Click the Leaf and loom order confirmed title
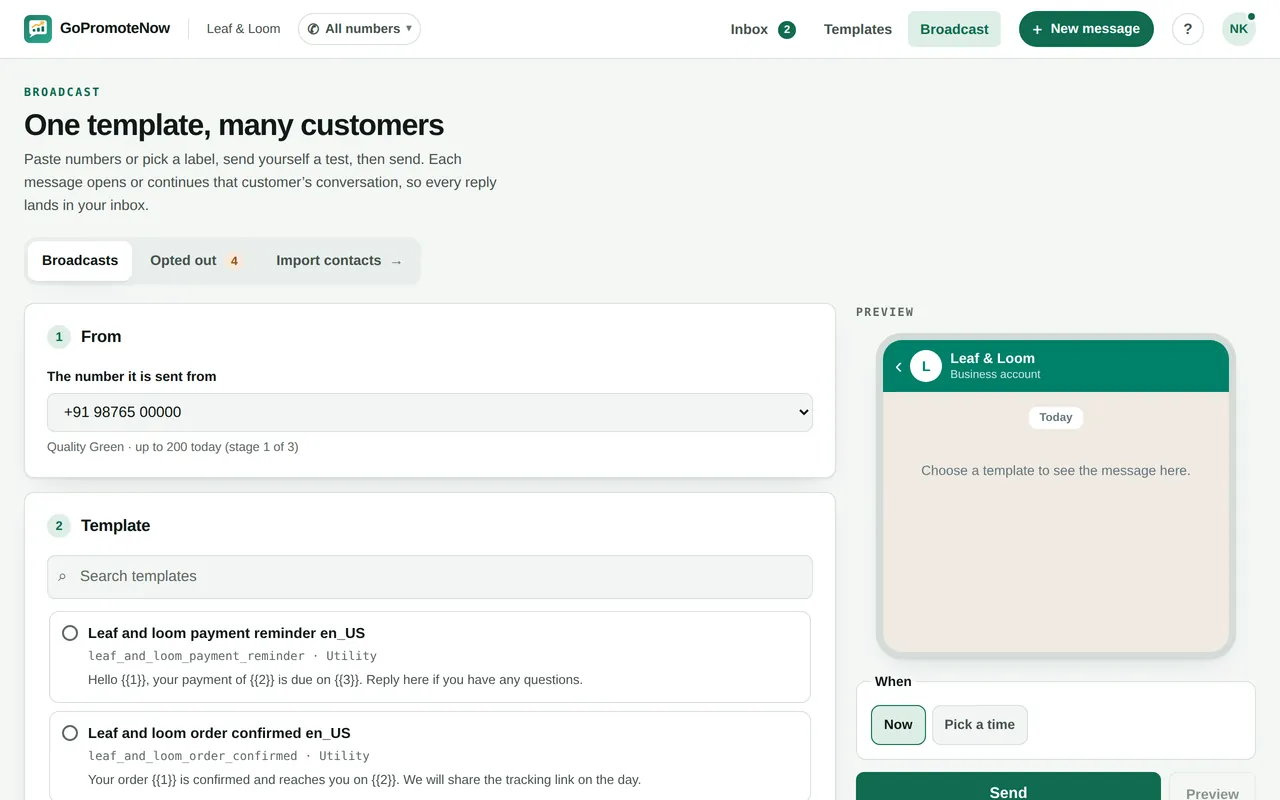The height and width of the screenshot is (800, 1280). 219,733
